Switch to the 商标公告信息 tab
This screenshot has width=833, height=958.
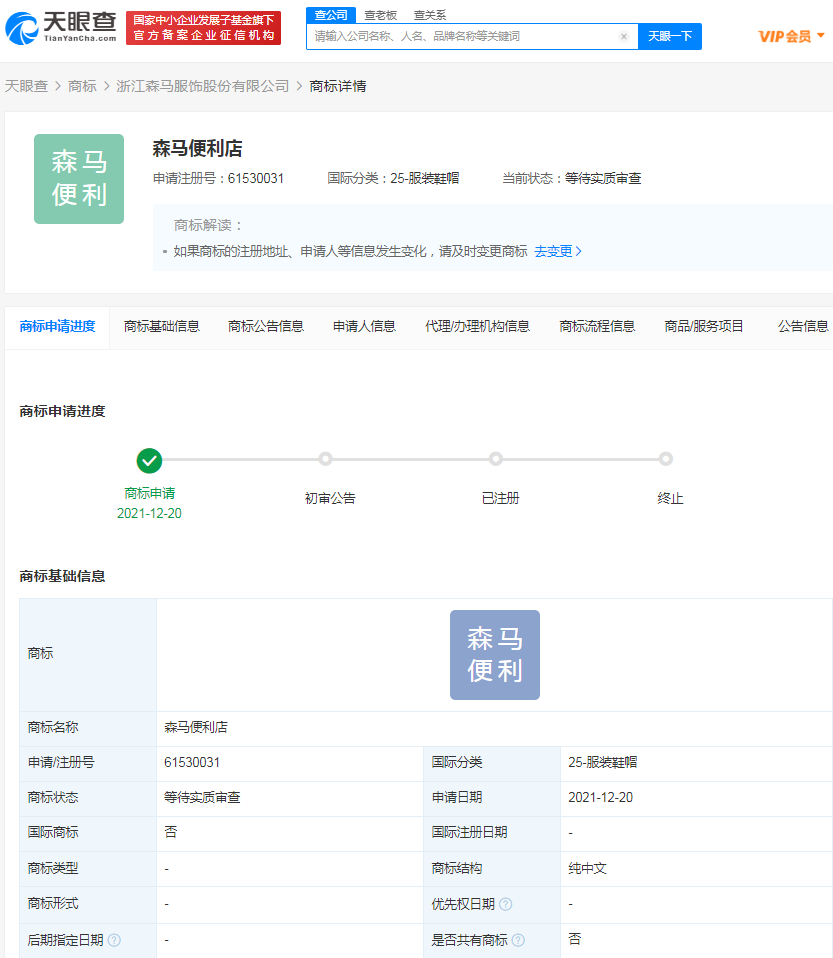pos(266,327)
